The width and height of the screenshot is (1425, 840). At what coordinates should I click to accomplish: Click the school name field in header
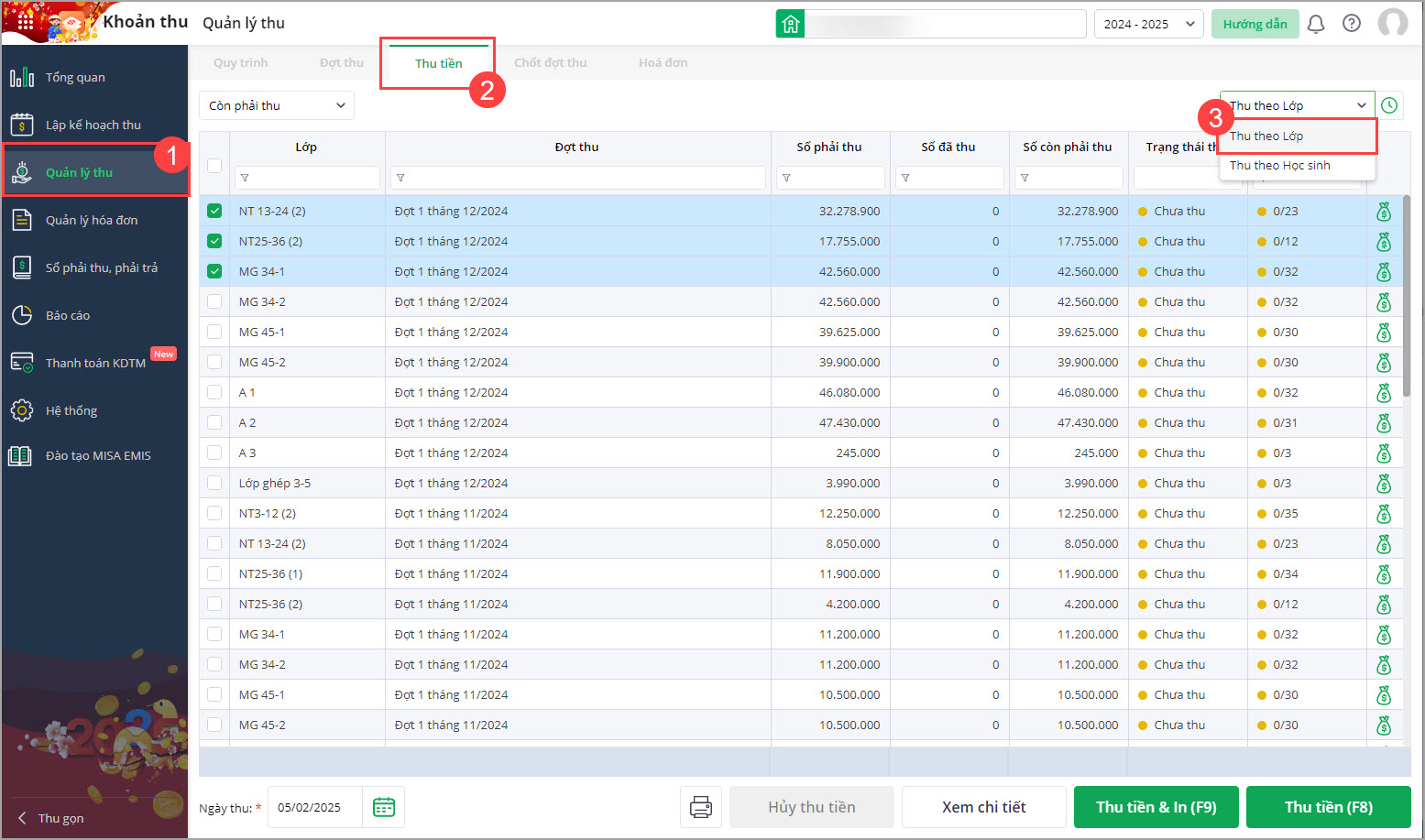[944, 24]
